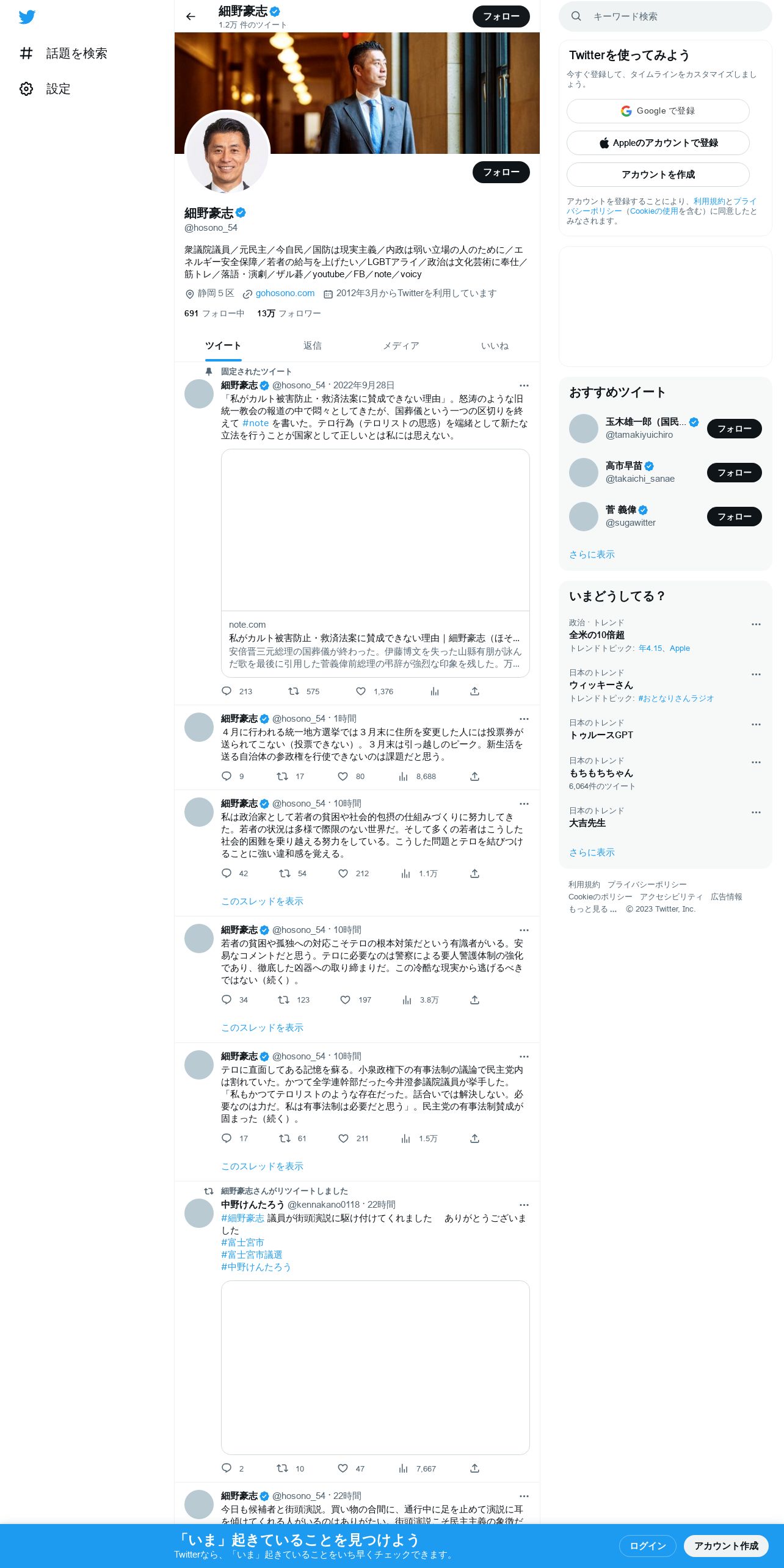Switch to the 返信 tab
This screenshot has height=1568, width=784.
(x=313, y=346)
